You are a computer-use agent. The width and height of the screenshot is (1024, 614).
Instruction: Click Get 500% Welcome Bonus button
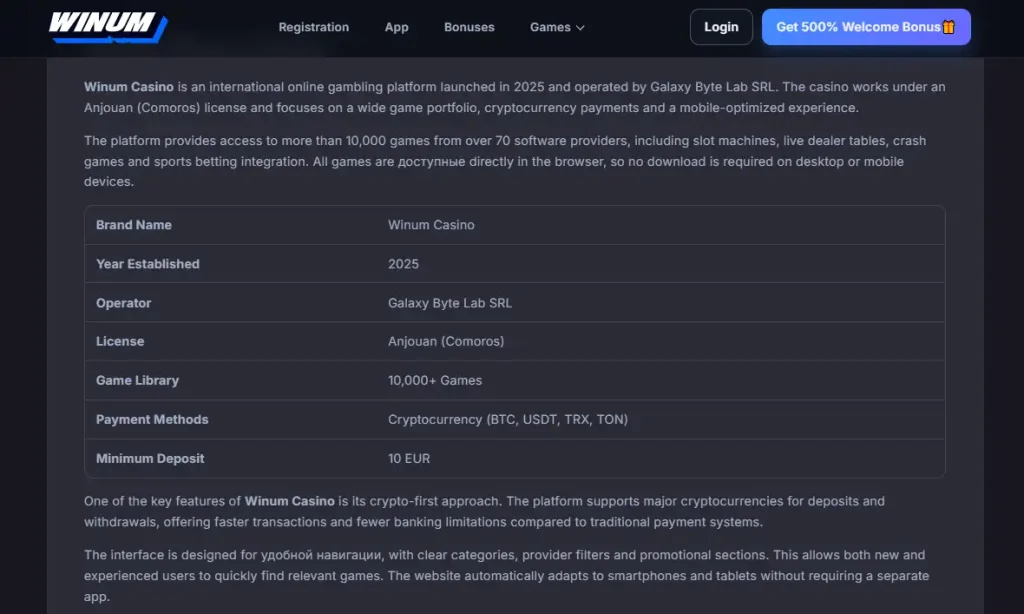pos(866,27)
